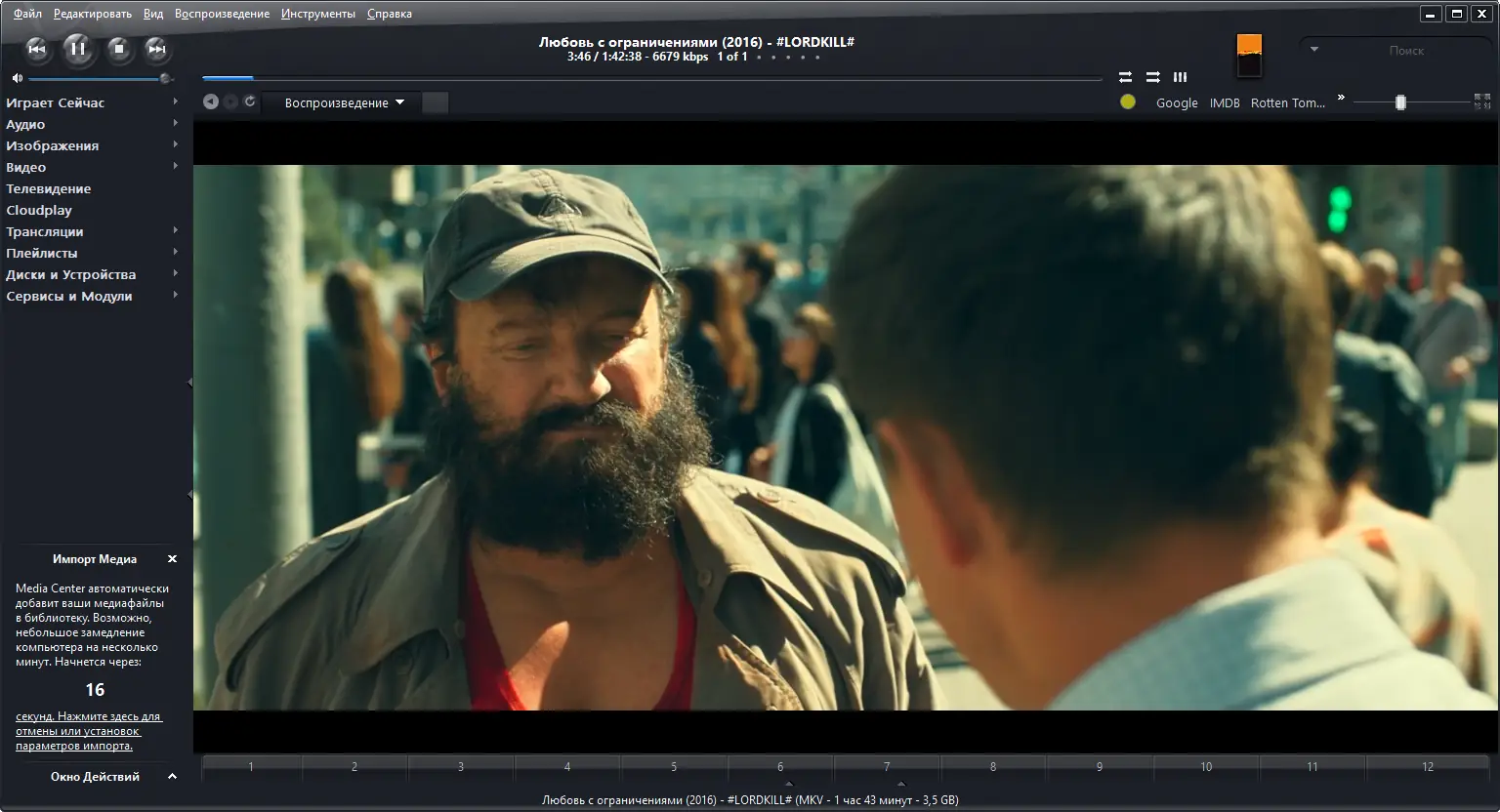Click the volume slider handle
The image size is (1500, 812).
click(x=165, y=78)
